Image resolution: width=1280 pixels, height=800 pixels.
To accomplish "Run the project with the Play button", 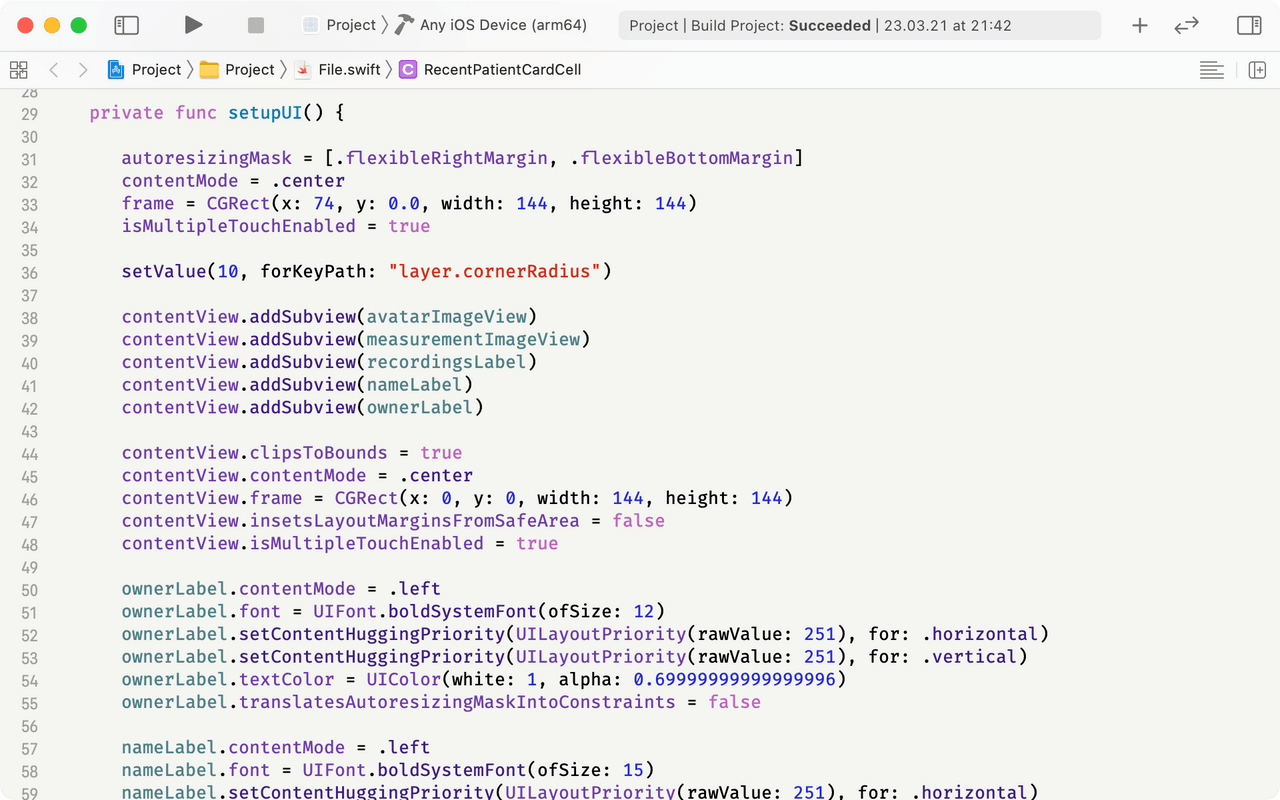I will (193, 25).
